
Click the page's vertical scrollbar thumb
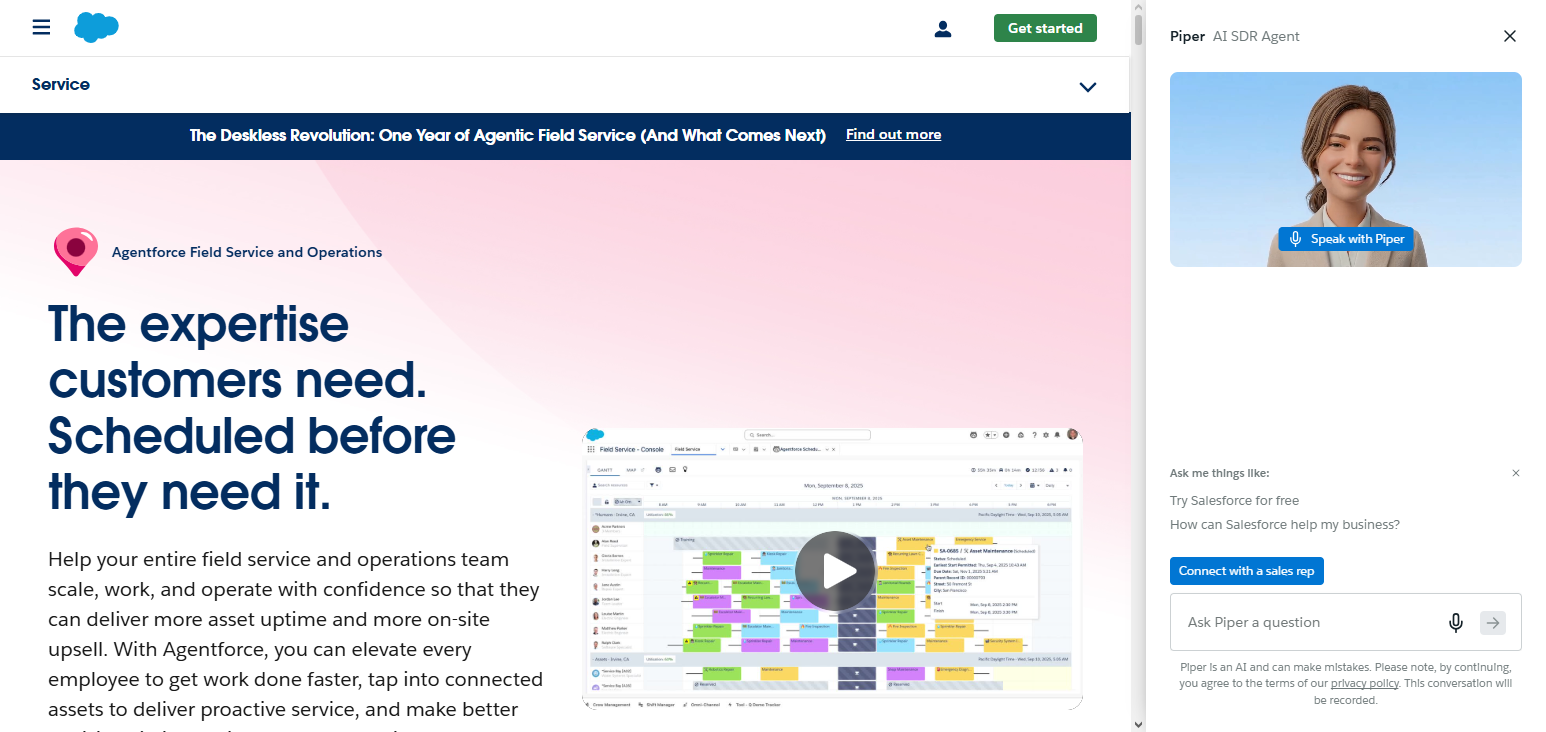click(1138, 31)
